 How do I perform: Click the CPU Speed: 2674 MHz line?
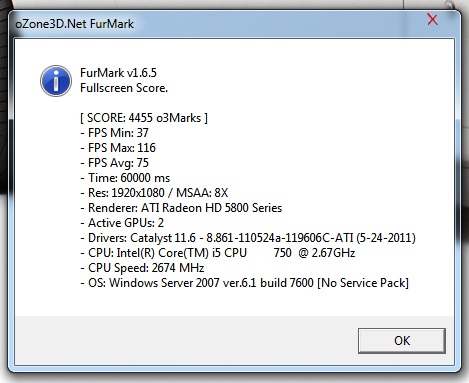142,268
